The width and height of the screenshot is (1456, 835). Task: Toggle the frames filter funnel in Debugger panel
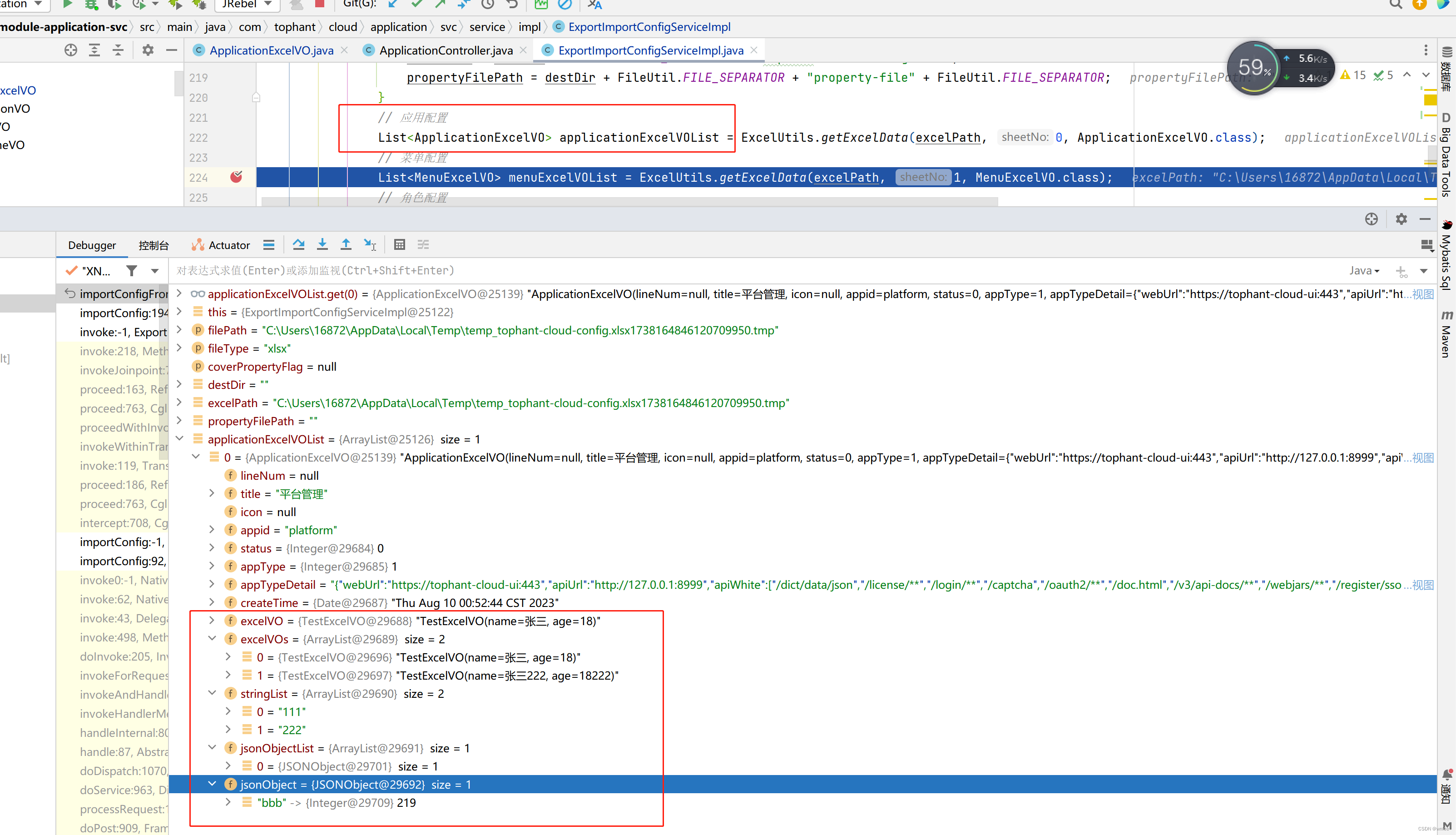tap(132, 271)
